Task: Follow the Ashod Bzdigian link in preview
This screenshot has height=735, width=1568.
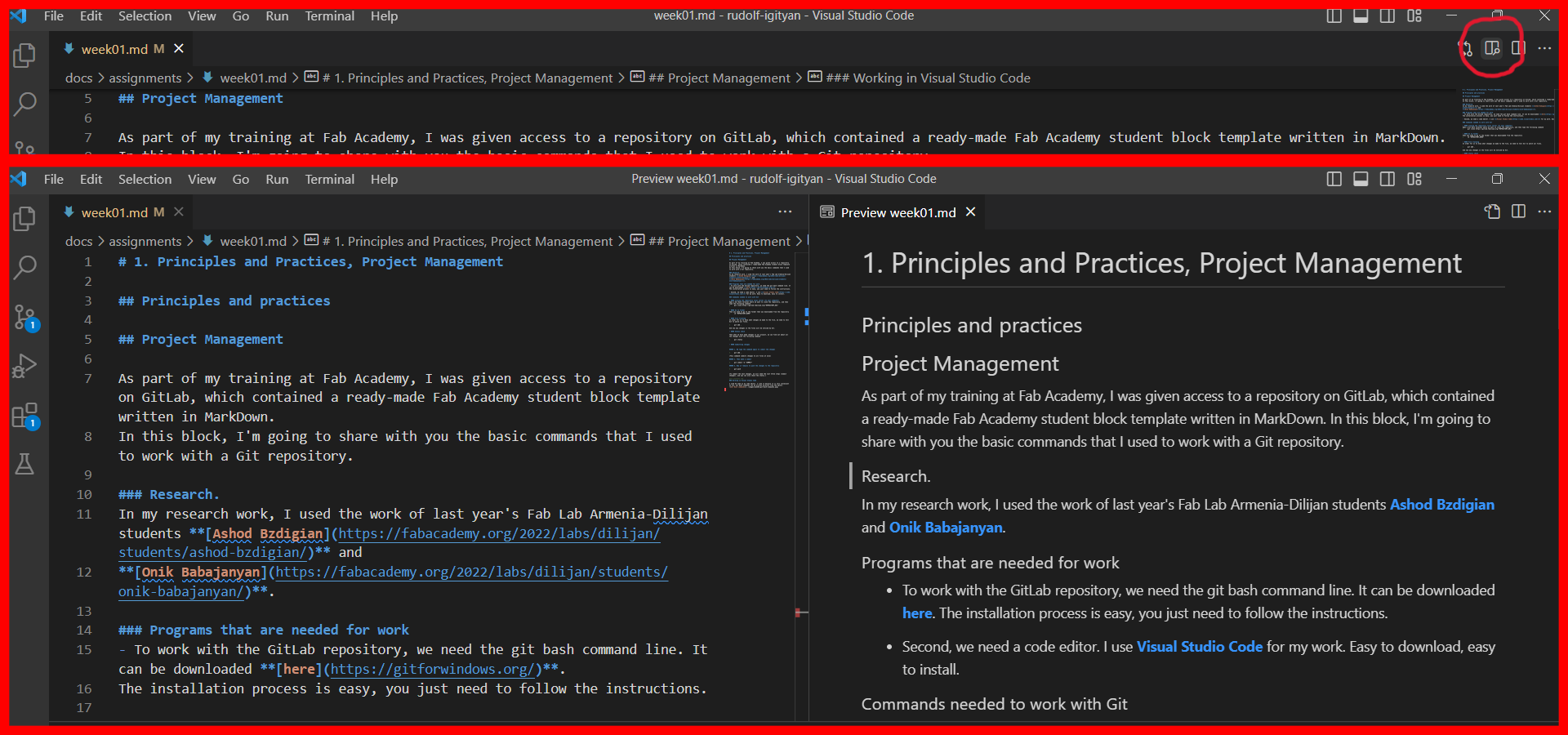Action: click(1441, 505)
